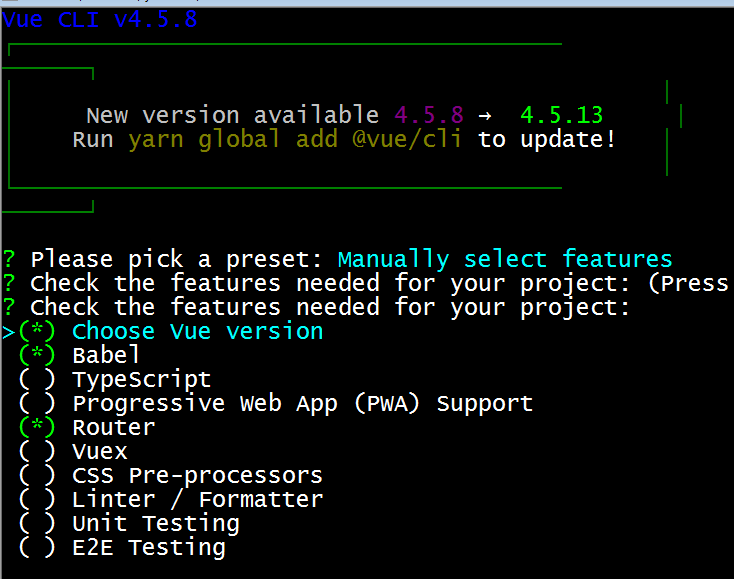Click the new version number 4.5.13
This screenshot has width=734, height=579.
(x=561, y=115)
